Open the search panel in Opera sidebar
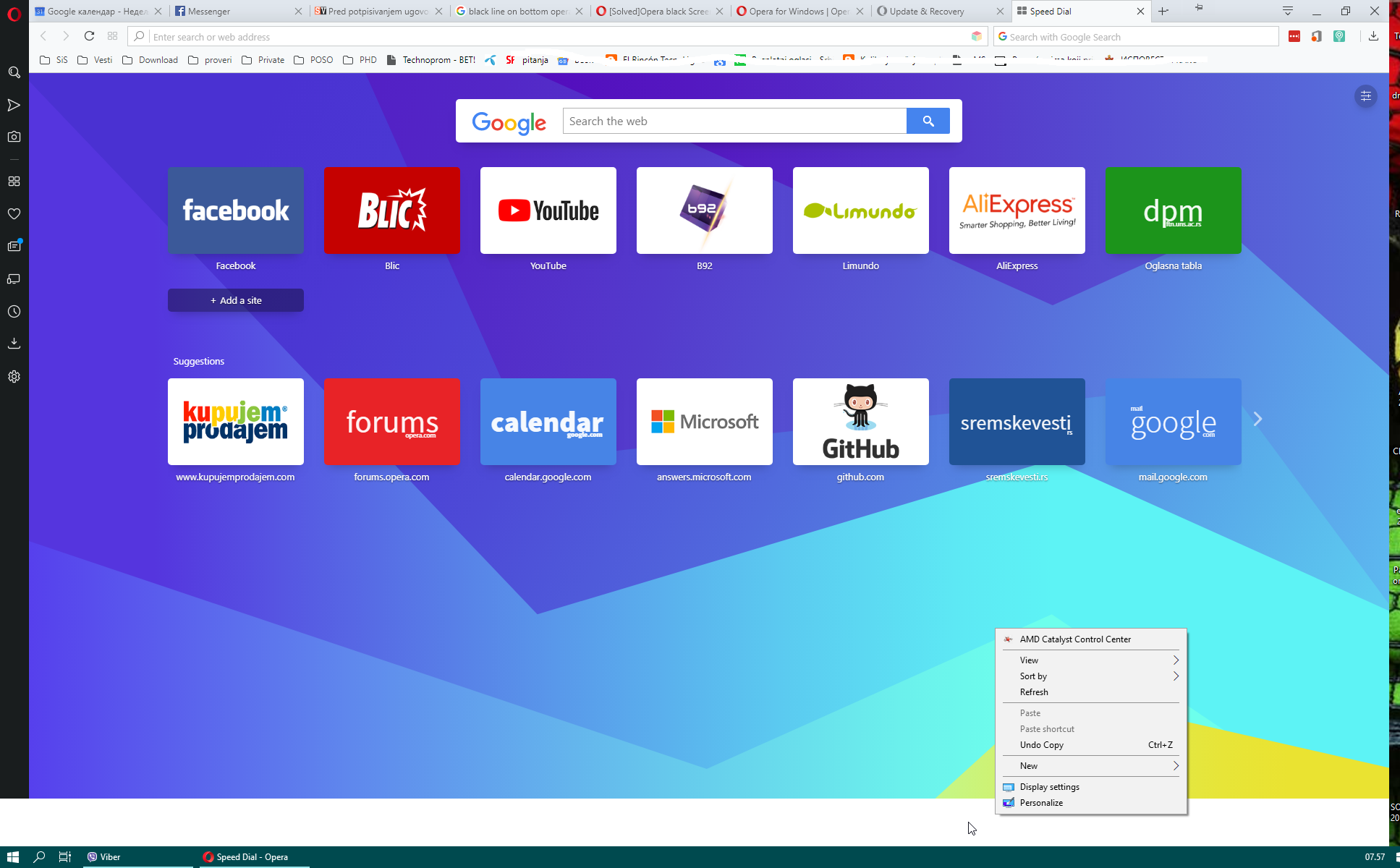This screenshot has width=1400, height=868. 14,72
